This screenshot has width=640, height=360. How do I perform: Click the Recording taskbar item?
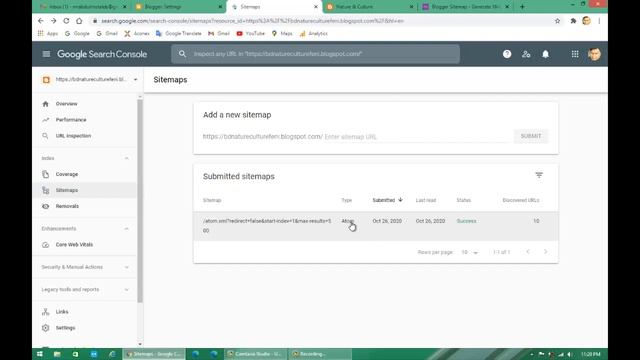[320, 354]
